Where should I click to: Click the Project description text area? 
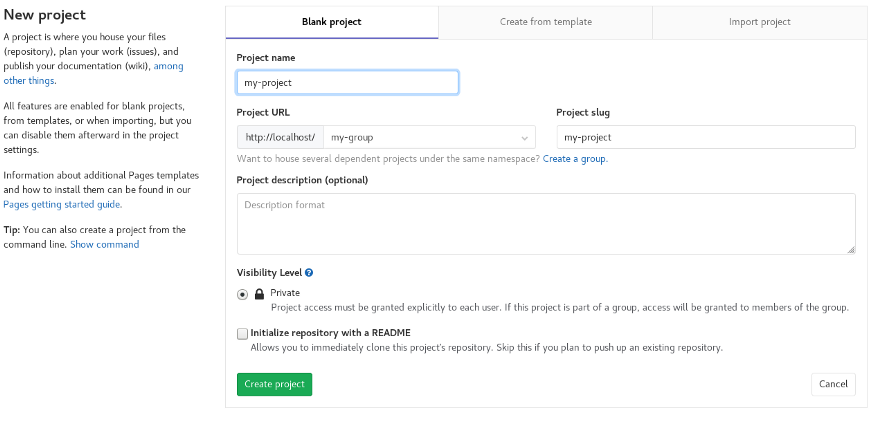(x=545, y=223)
